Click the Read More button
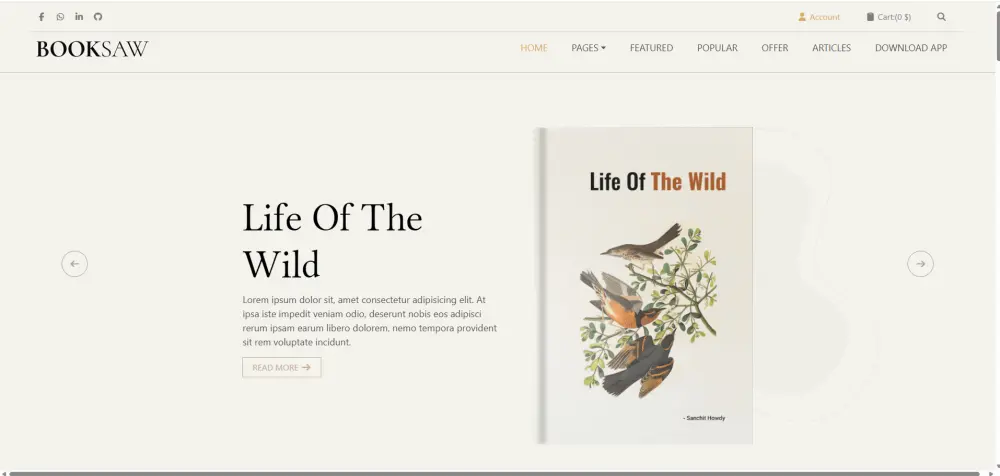 pos(281,368)
